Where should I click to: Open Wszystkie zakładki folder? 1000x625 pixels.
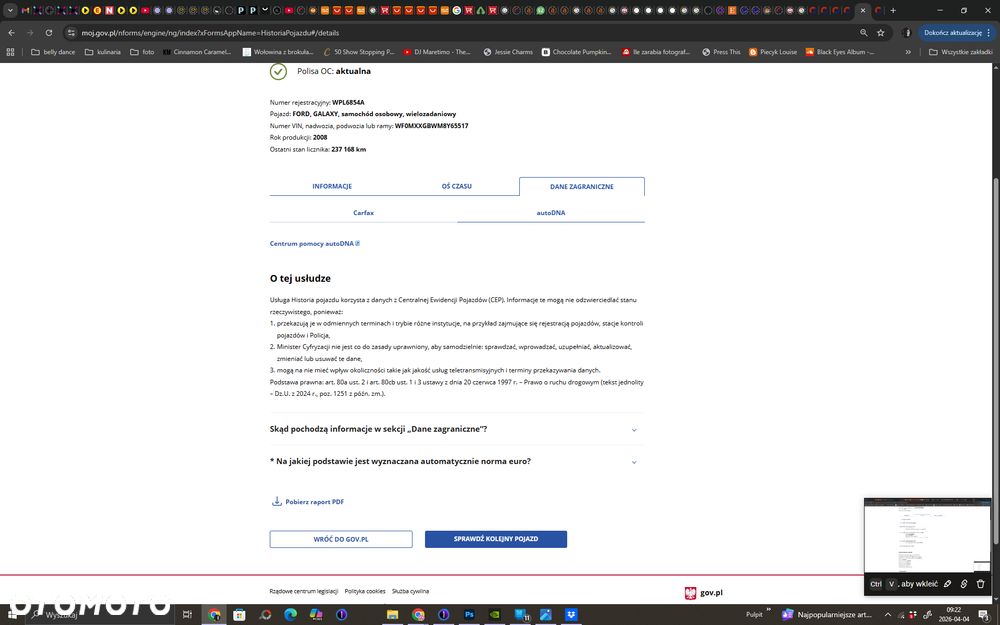[960, 52]
